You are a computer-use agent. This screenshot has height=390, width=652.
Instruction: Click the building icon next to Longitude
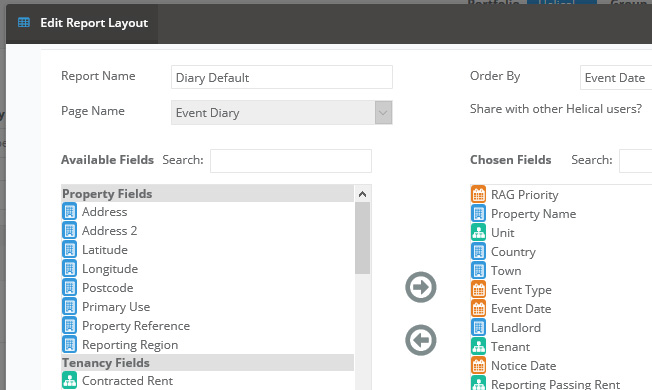pos(69,269)
